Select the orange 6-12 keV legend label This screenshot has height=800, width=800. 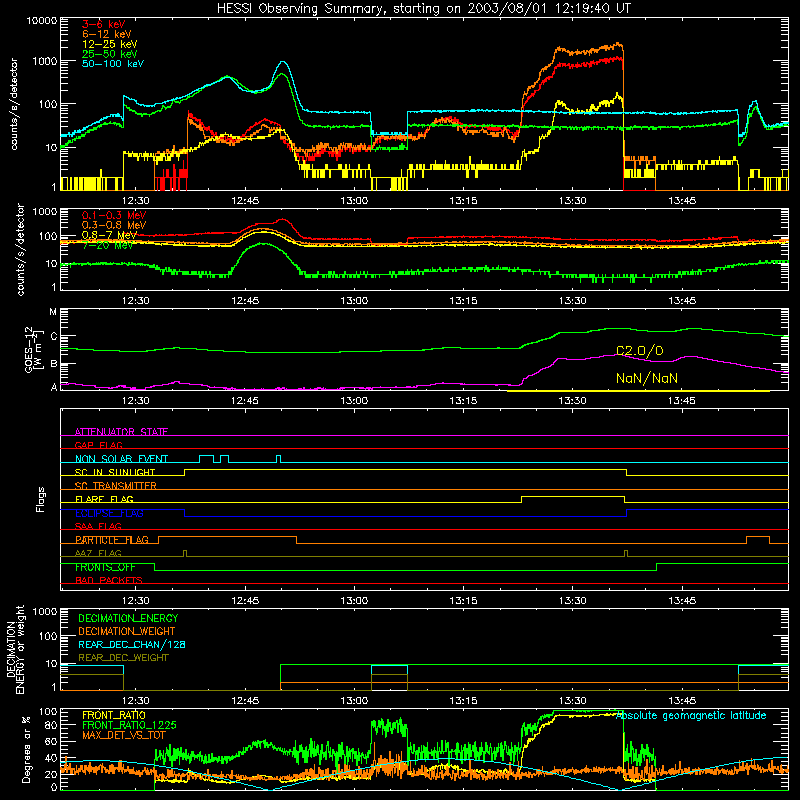pyautogui.click(x=106, y=34)
